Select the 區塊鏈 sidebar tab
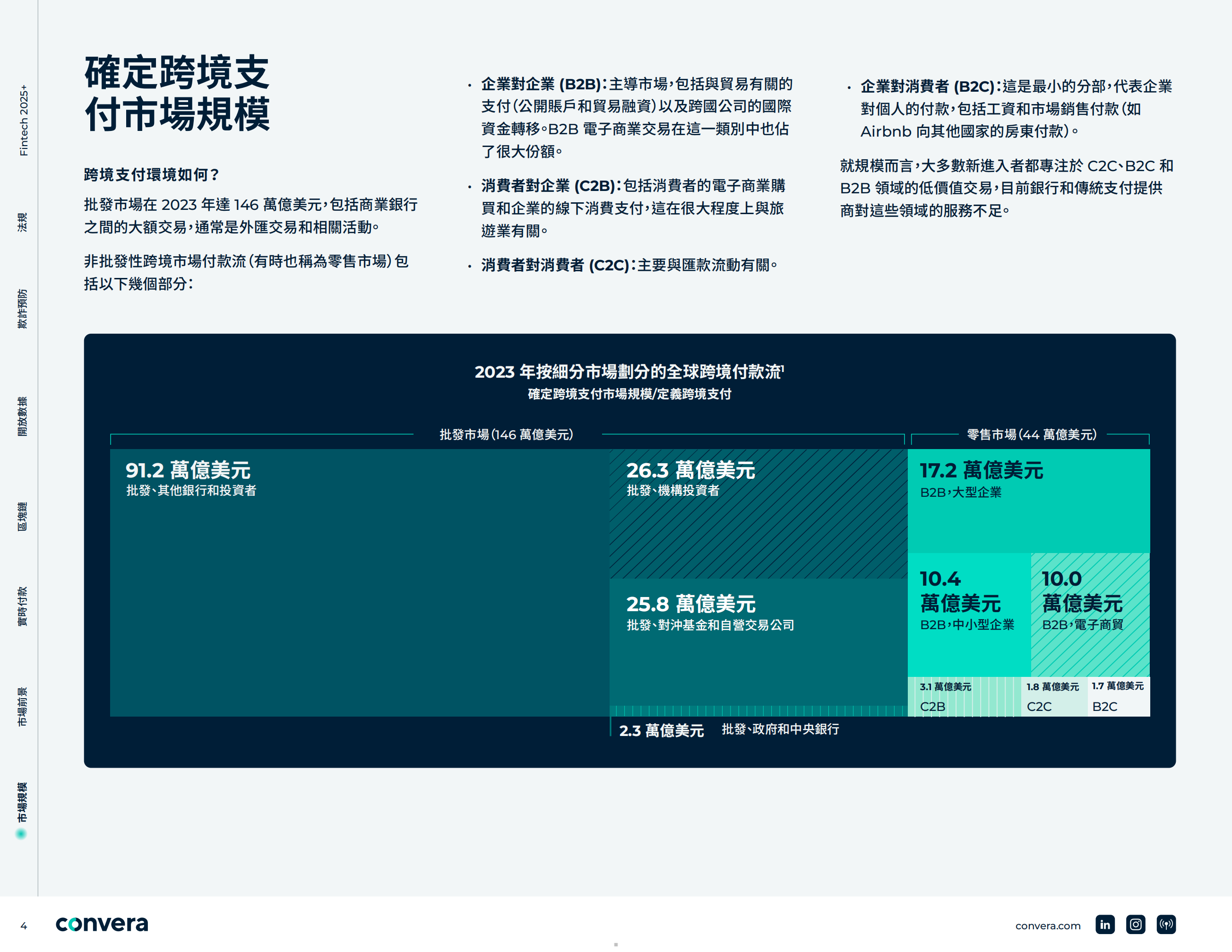Screen dimensions: 1232x952 22,516
